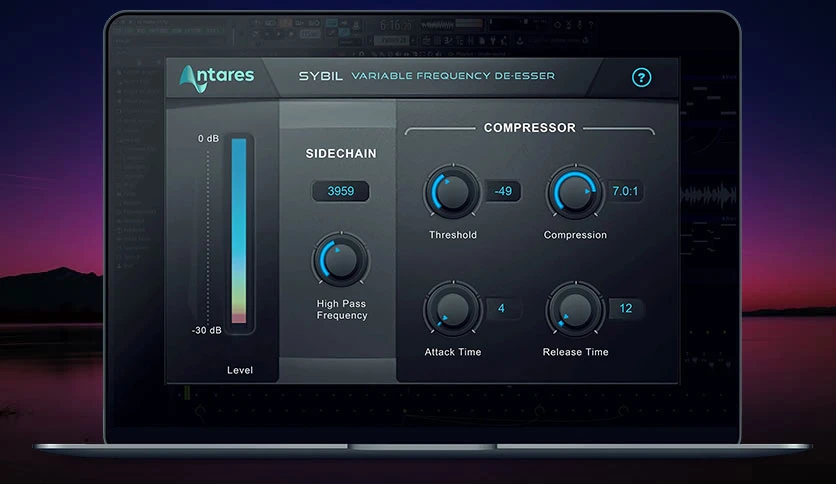836x484 pixels.
Task: Click the High Pass Frequency knob
Action: (340, 260)
